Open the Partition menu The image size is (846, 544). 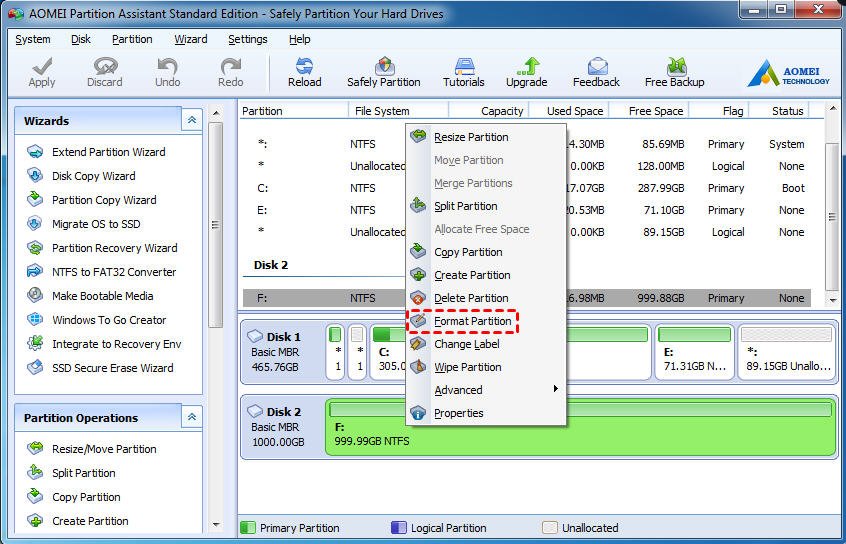point(132,39)
